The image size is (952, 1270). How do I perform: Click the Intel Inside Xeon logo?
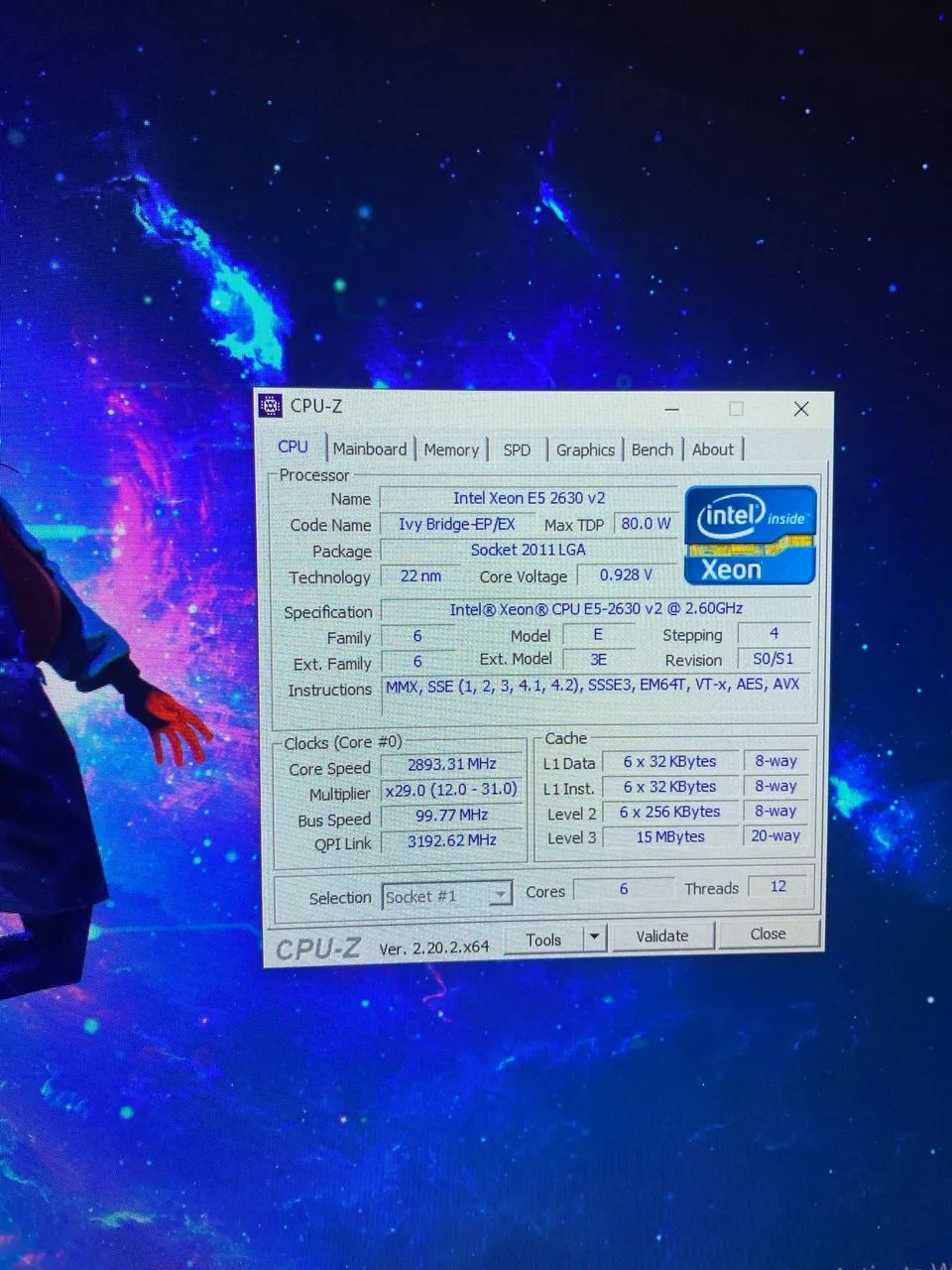pos(750,534)
